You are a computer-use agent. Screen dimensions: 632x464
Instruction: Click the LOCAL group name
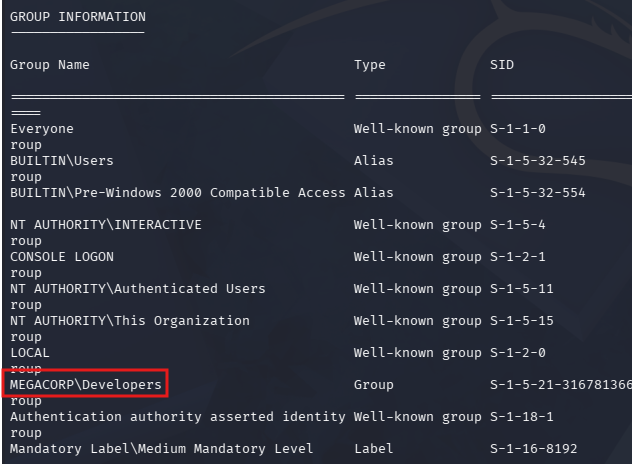click(30, 353)
